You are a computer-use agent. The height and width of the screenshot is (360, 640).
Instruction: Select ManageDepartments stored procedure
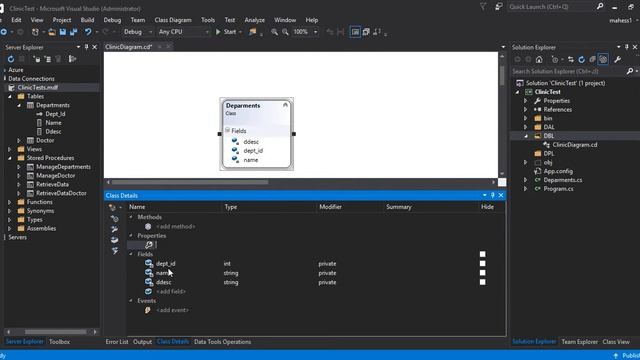point(63,167)
